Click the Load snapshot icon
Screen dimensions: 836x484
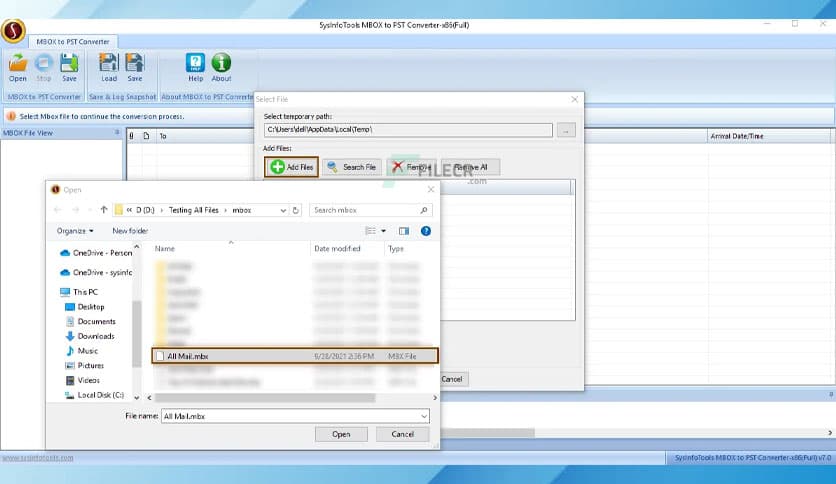[x=109, y=67]
